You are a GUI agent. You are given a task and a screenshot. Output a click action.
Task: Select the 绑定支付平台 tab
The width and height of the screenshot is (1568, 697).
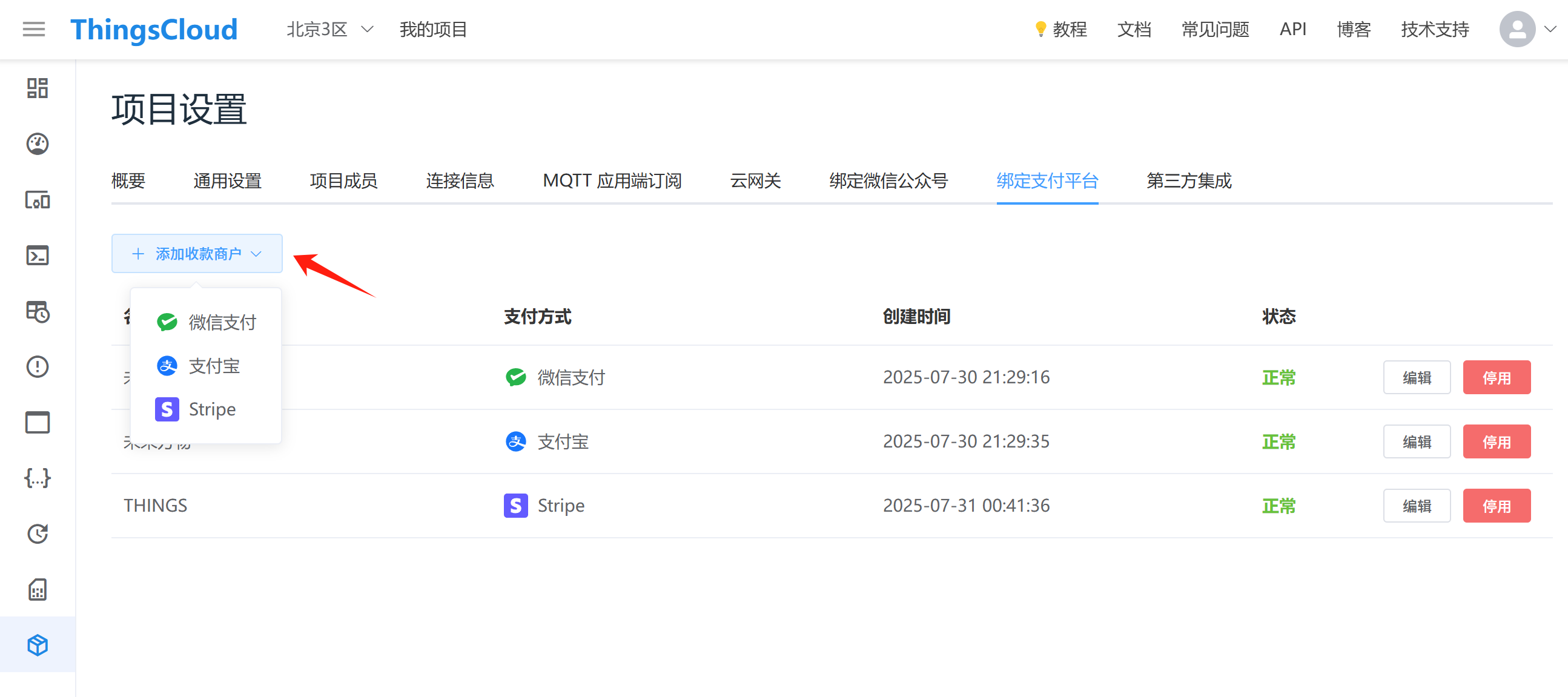click(1047, 181)
